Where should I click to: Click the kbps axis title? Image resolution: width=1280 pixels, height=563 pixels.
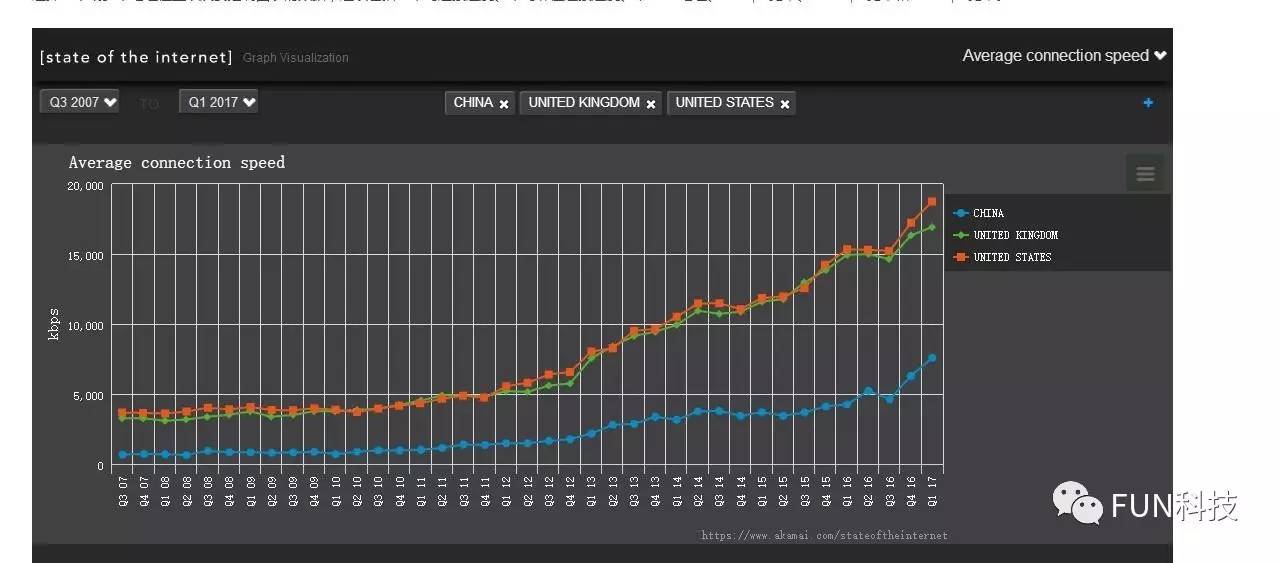[53, 324]
